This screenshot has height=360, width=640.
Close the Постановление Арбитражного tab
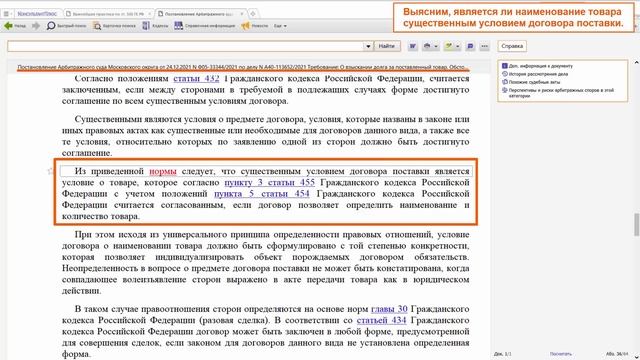(242, 13)
